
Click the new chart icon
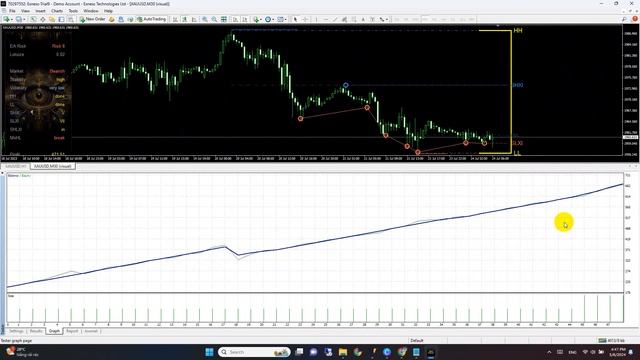click(x=6, y=19)
